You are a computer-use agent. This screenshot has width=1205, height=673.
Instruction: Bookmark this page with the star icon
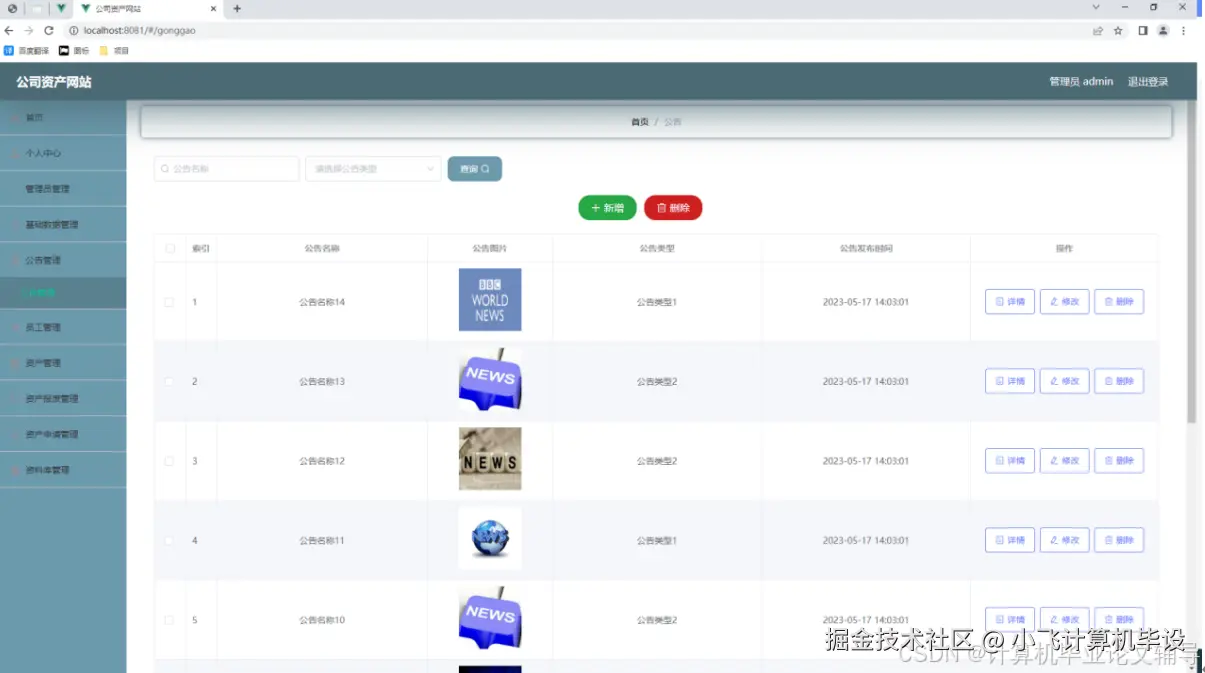click(1118, 31)
